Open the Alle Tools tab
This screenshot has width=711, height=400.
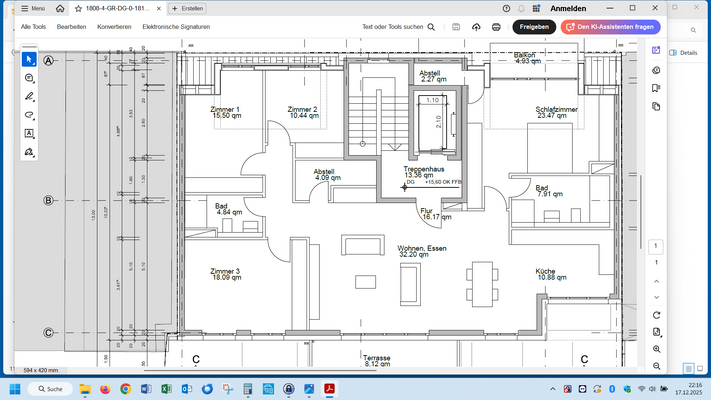click(x=33, y=27)
